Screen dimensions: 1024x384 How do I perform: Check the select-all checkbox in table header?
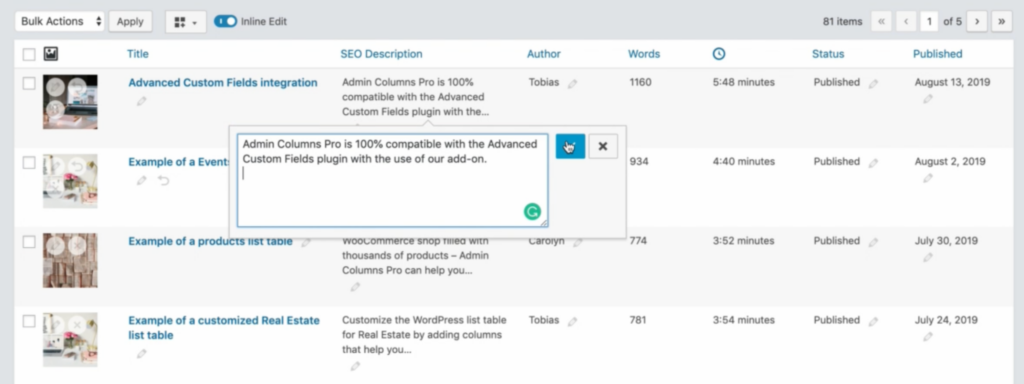(x=29, y=55)
